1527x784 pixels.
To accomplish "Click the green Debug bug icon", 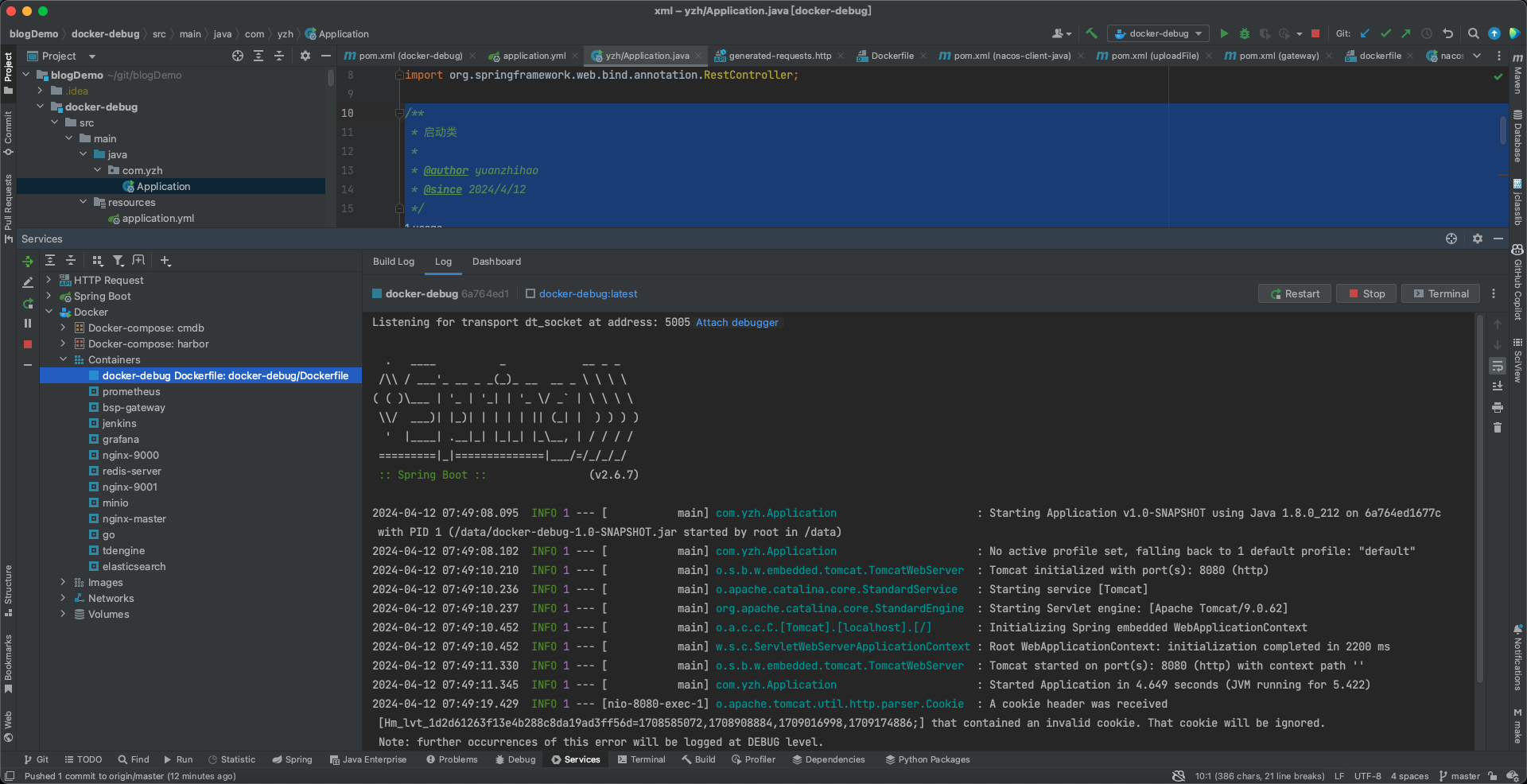I will point(1245,33).
